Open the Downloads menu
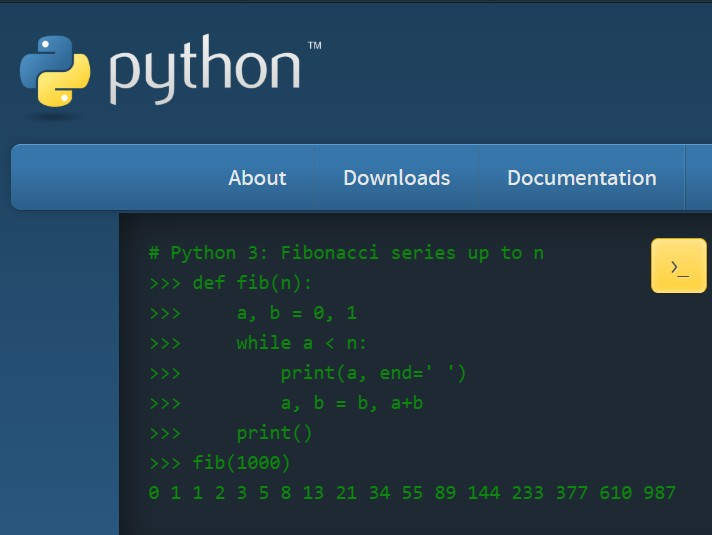 click(x=396, y=178)
